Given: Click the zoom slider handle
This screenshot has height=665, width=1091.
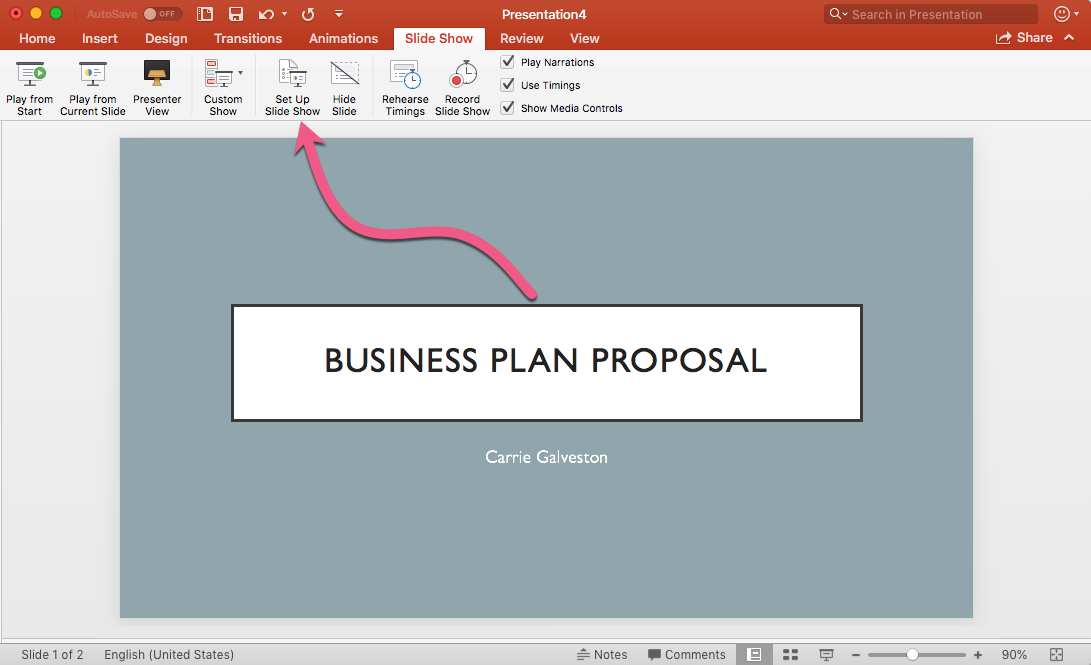Looking at the screenshot, I should (912, 655).
